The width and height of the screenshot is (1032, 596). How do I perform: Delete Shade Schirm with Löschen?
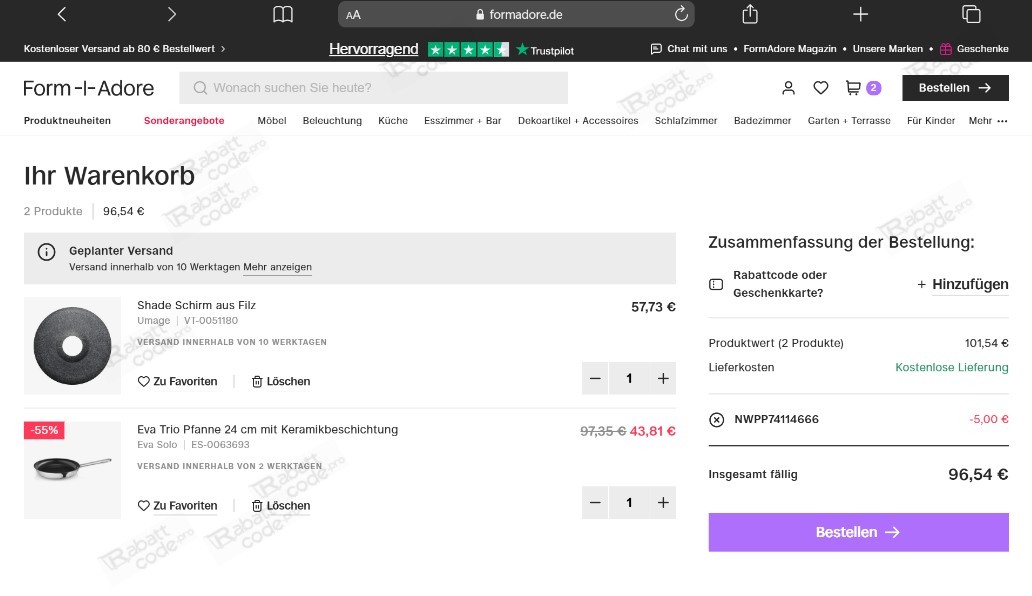pos(281,382)
